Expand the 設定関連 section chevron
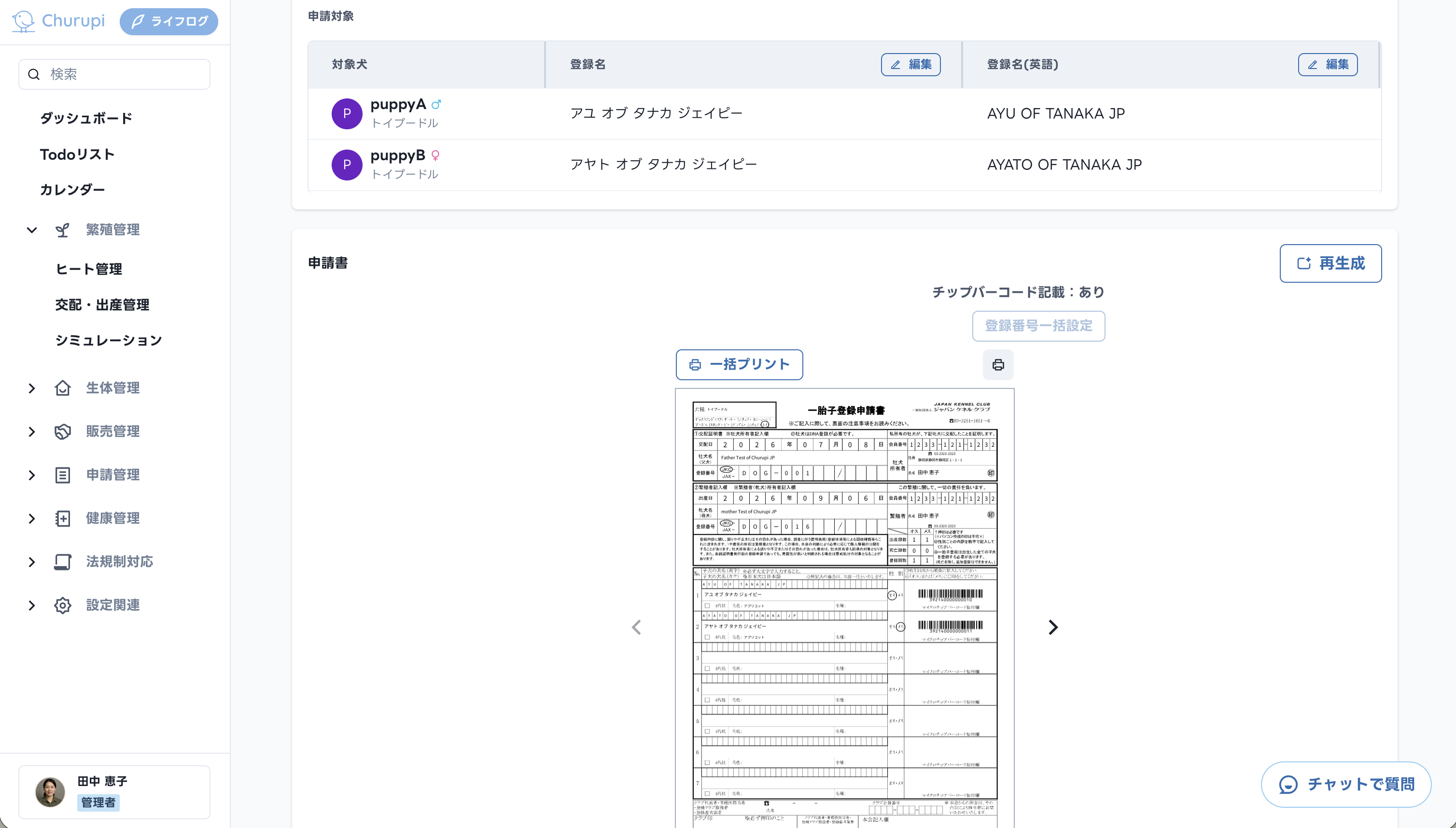Viewport: 1456px width, 828px height. (x=32, y=605)
